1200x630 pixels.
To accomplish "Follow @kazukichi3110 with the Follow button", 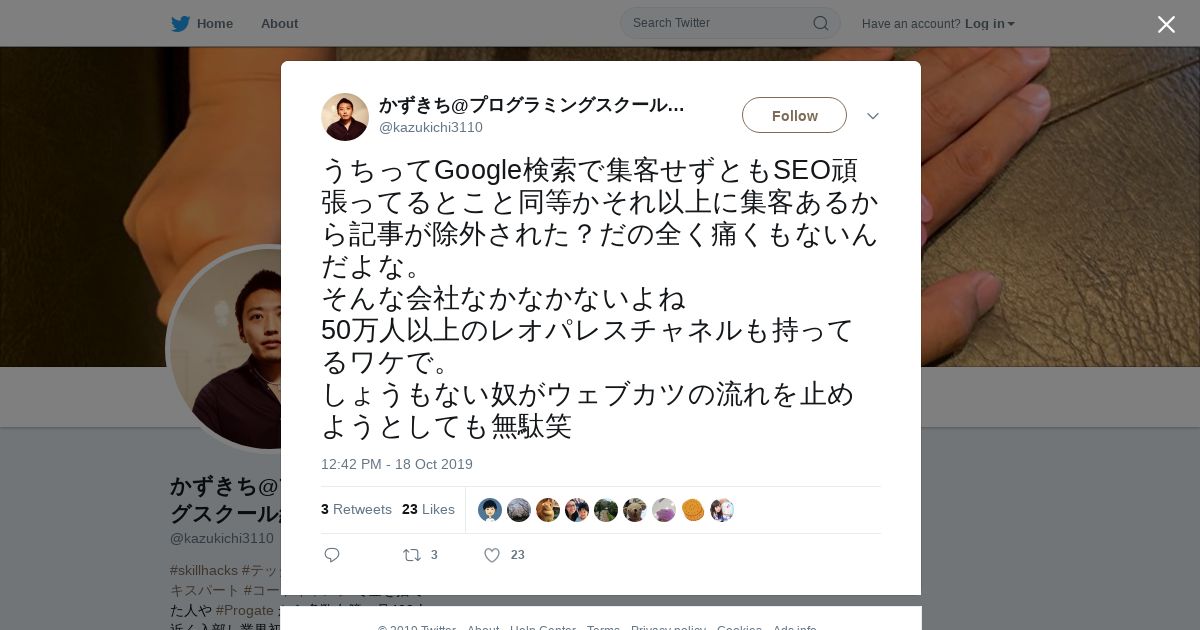I will (794, 115).
